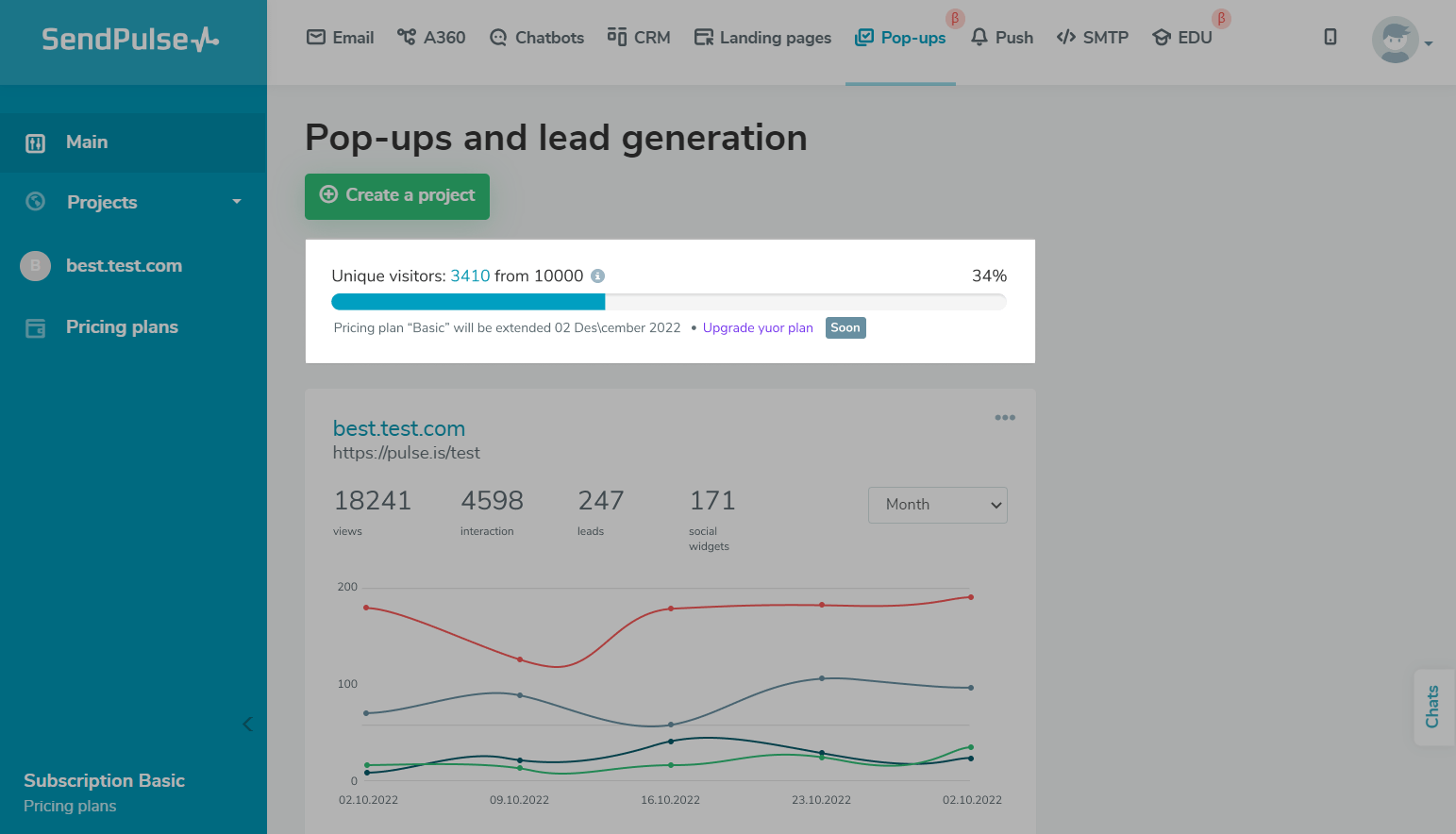Click the dark line point at 16.10.2022

point(671,742)
